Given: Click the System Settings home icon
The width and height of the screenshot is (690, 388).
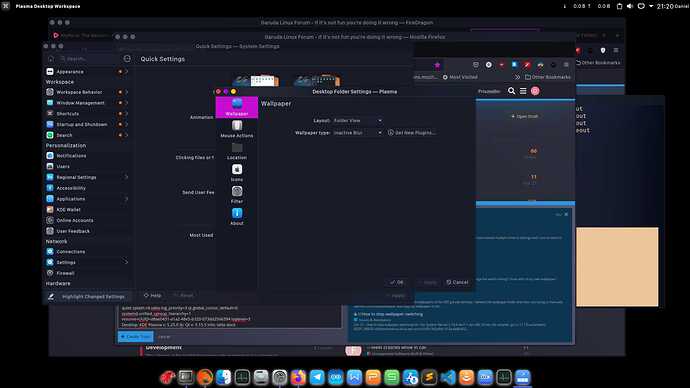Looking at the screenshot, I should pos(51,59).
